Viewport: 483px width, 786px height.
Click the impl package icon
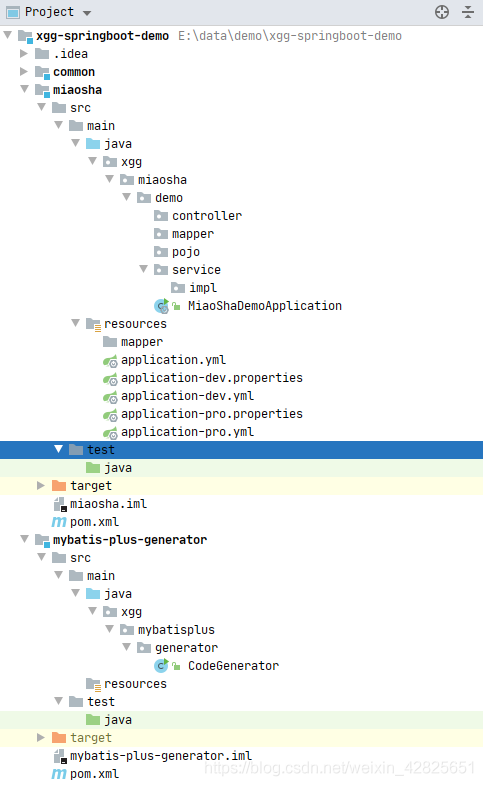coord(178,288)
